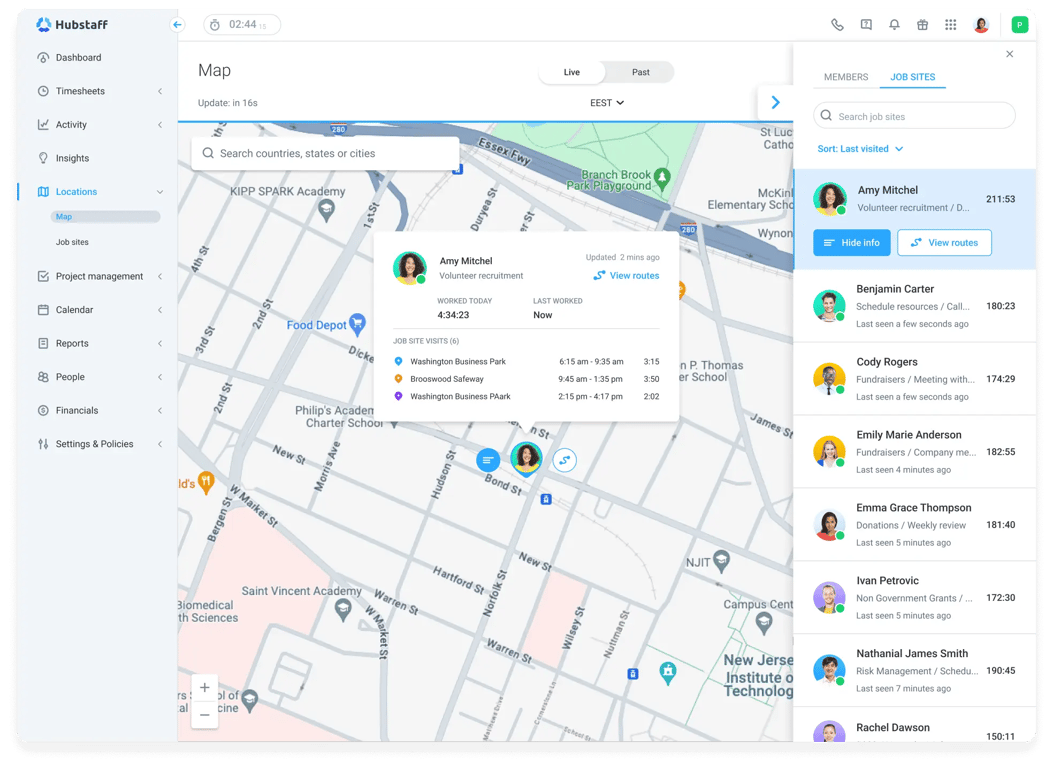Click the timer stopwatch icon in the header

click(213, 25)
